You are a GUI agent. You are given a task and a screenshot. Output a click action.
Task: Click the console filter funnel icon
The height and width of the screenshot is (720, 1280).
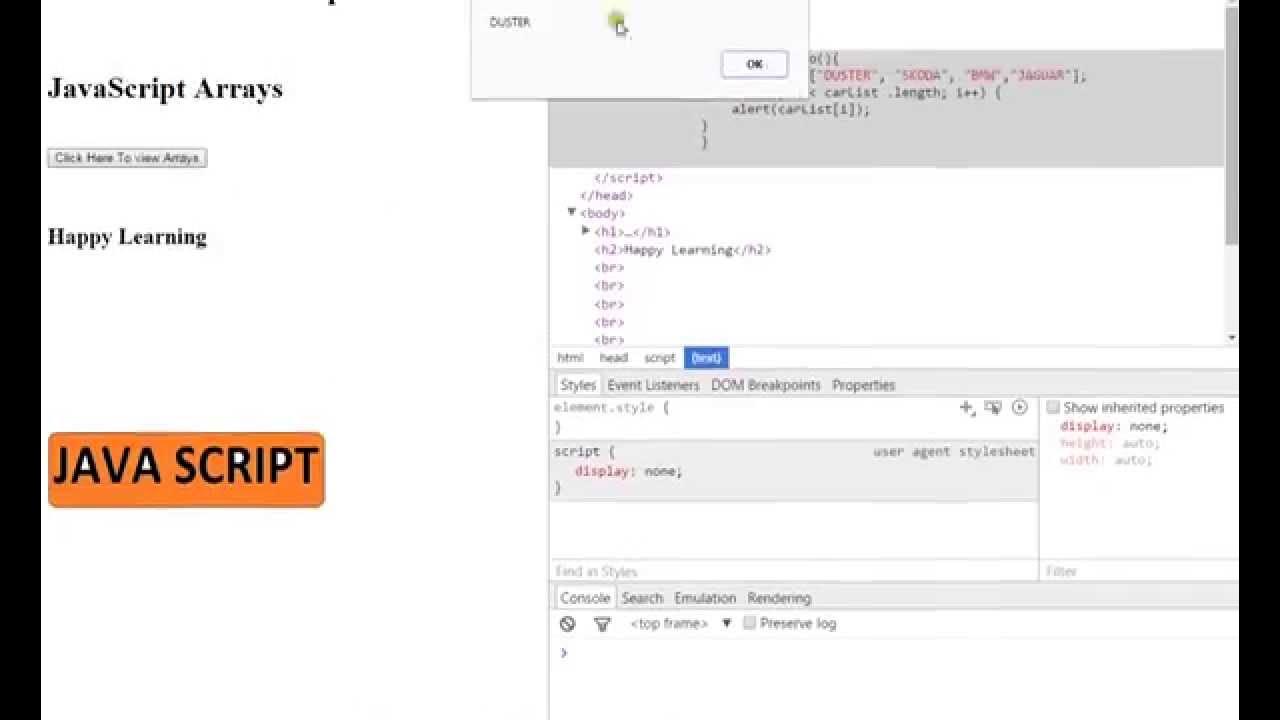point(602,624)
